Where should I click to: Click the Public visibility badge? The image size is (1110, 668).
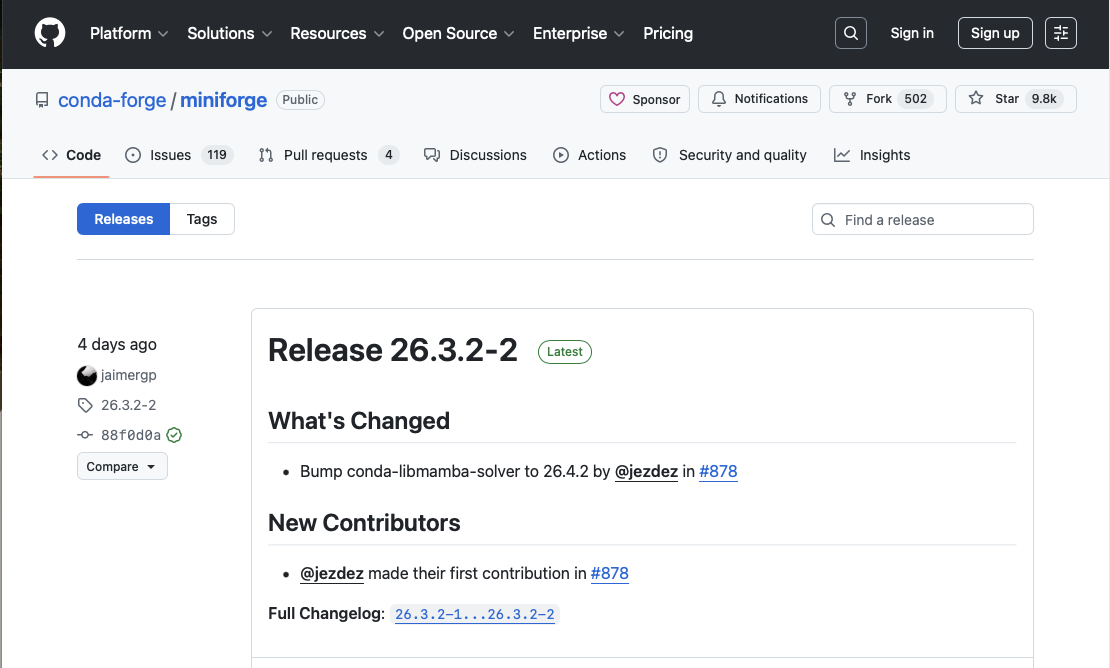click(300, 100)
